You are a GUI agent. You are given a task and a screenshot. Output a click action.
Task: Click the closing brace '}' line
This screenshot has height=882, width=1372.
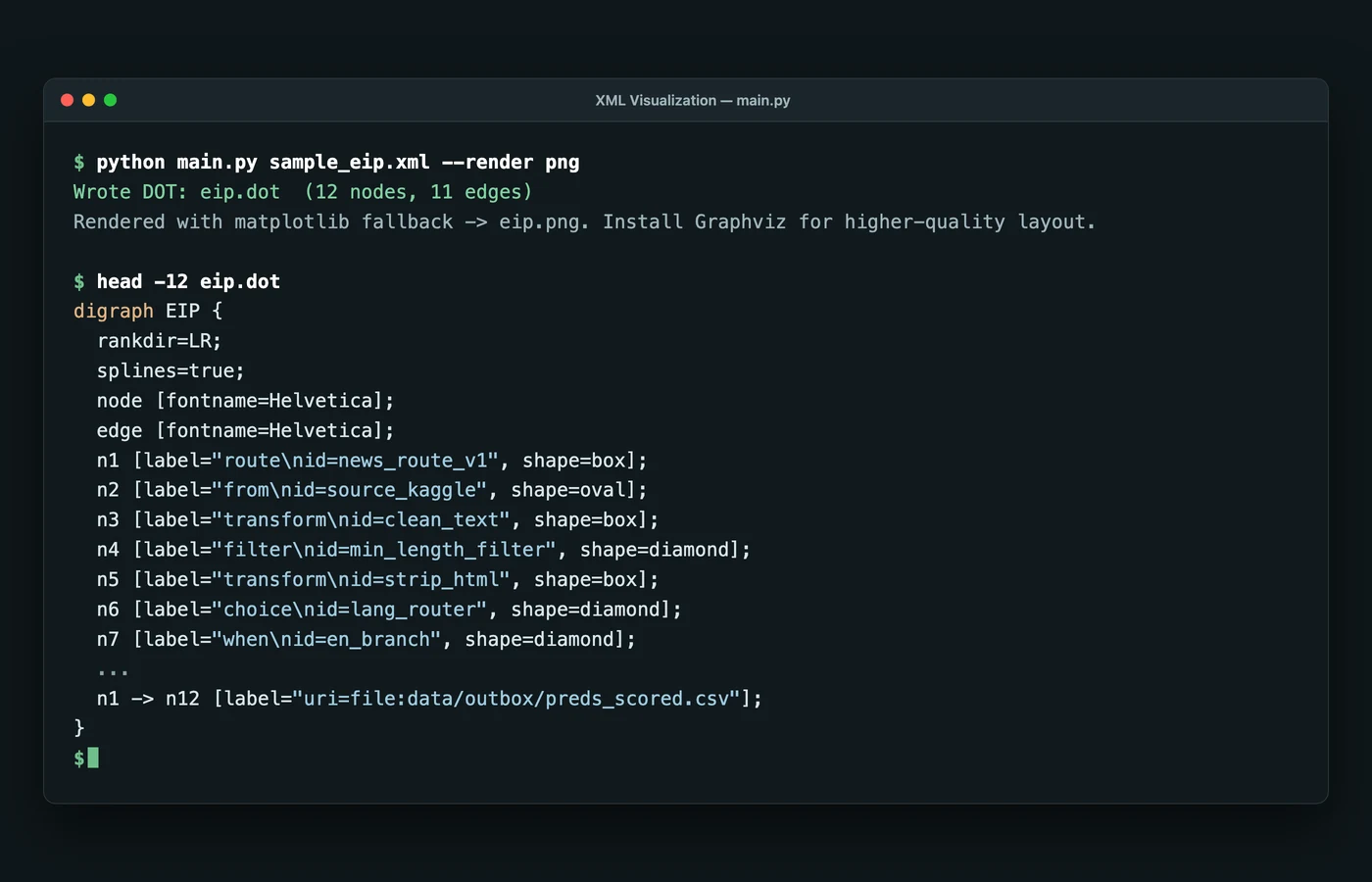[79, 728]
